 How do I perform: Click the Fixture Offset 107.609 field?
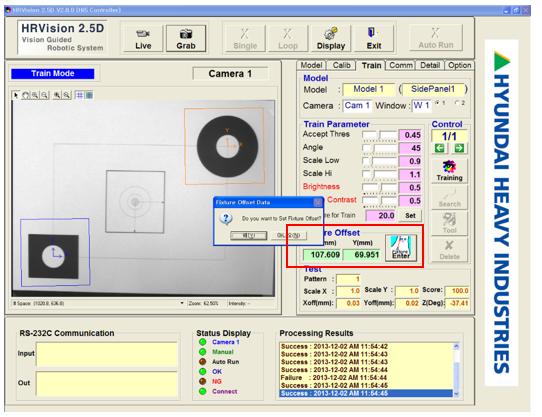coord(322,255)
